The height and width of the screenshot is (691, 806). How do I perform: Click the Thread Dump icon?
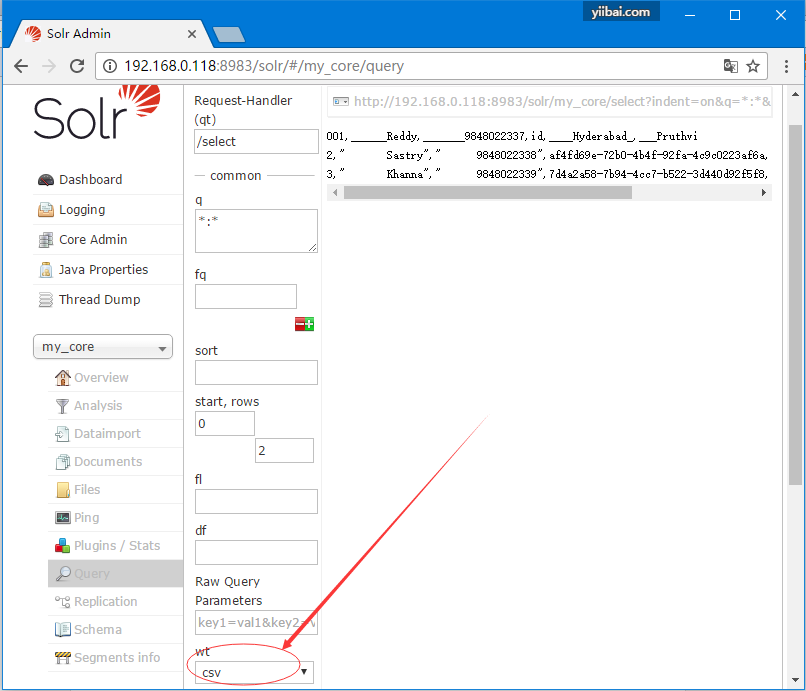tap(45, 300)
